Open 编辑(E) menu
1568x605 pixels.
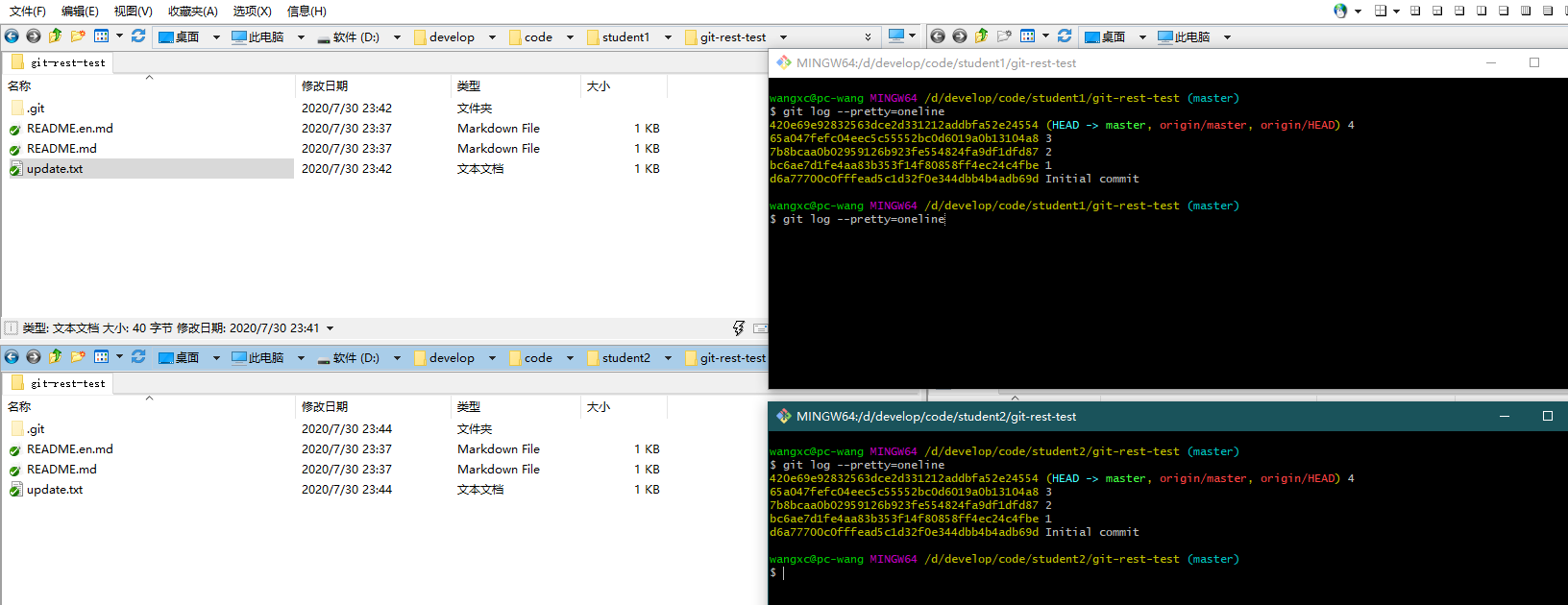tap(80, 12)
